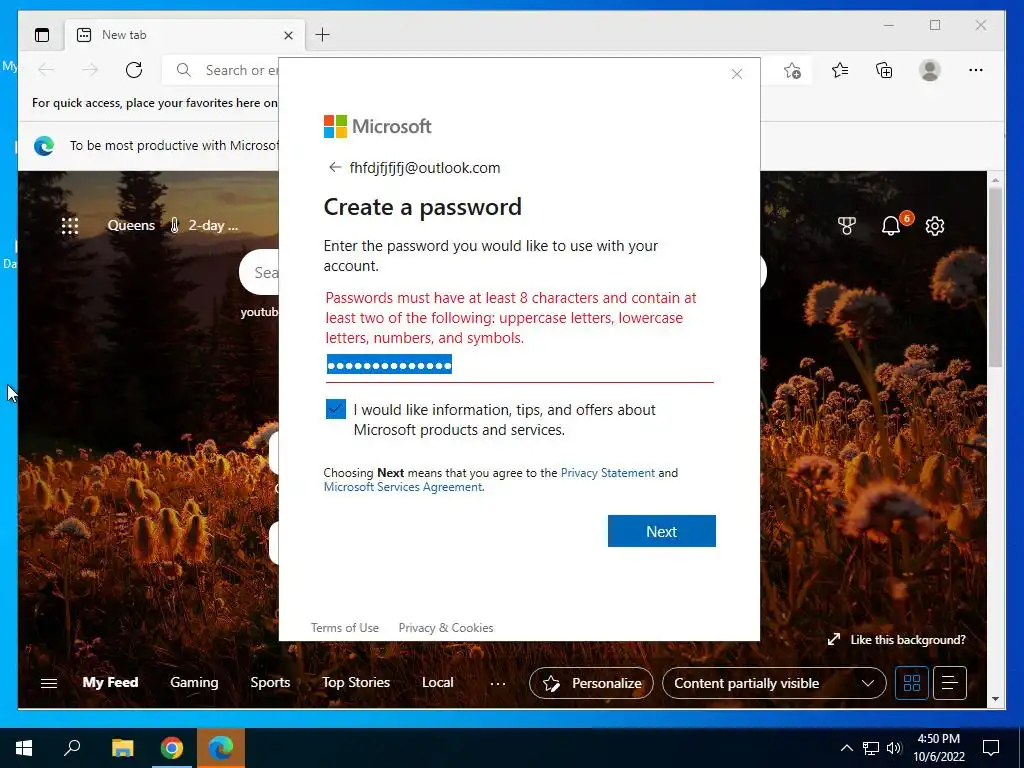Open the Privacy & Cookies link
Viewport: 1024px width, 768px height.
click(446, 628)
